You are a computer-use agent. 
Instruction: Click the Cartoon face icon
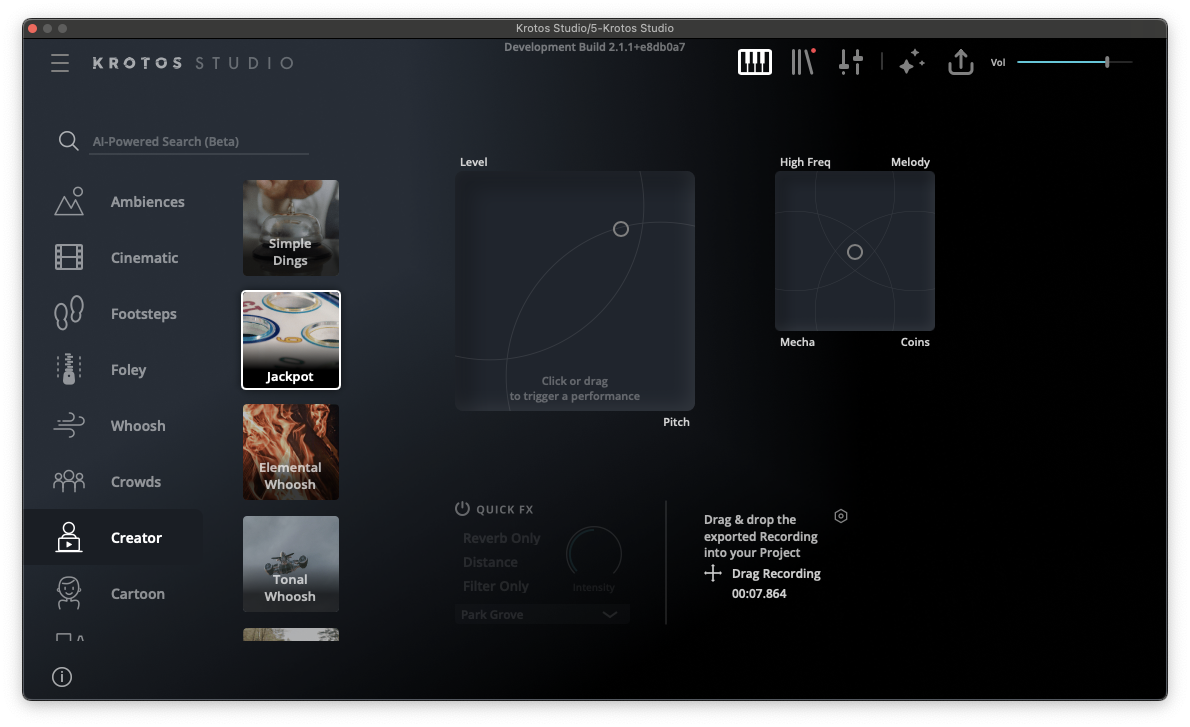click(69, 593)
